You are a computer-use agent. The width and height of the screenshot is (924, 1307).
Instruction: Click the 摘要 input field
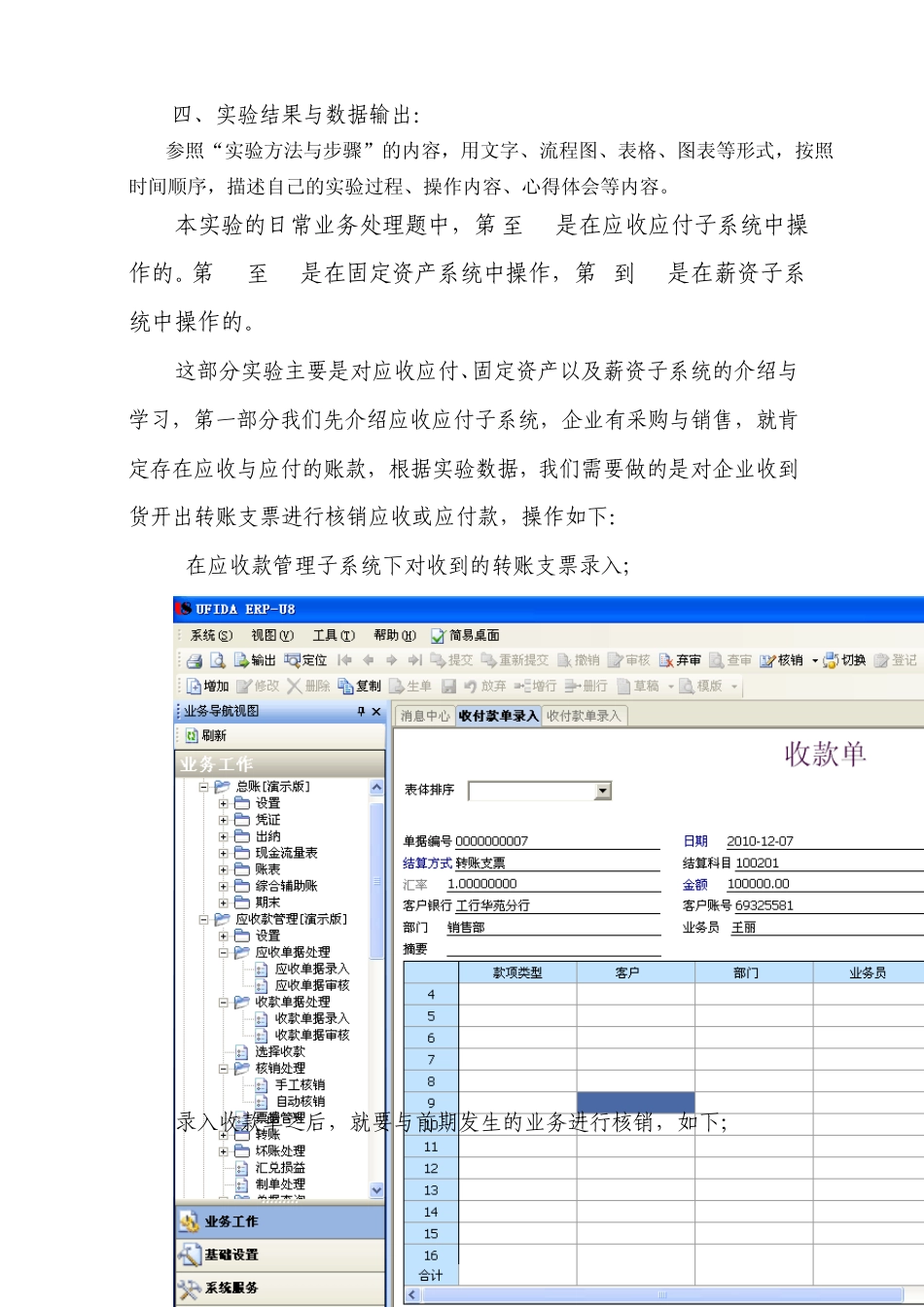[553, 949]
